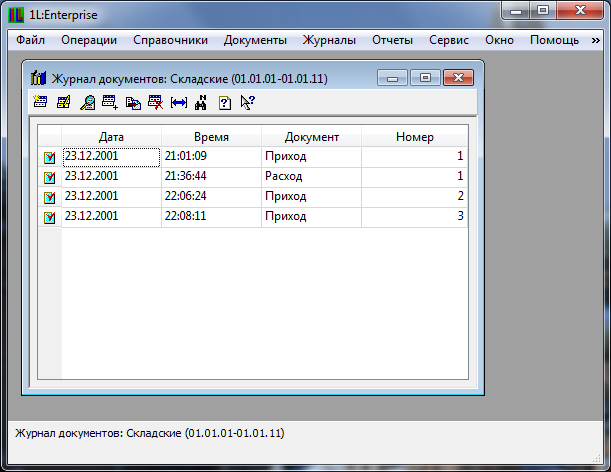Click the Дата column header
Screen dimensions: 611x472
(111, 136)
